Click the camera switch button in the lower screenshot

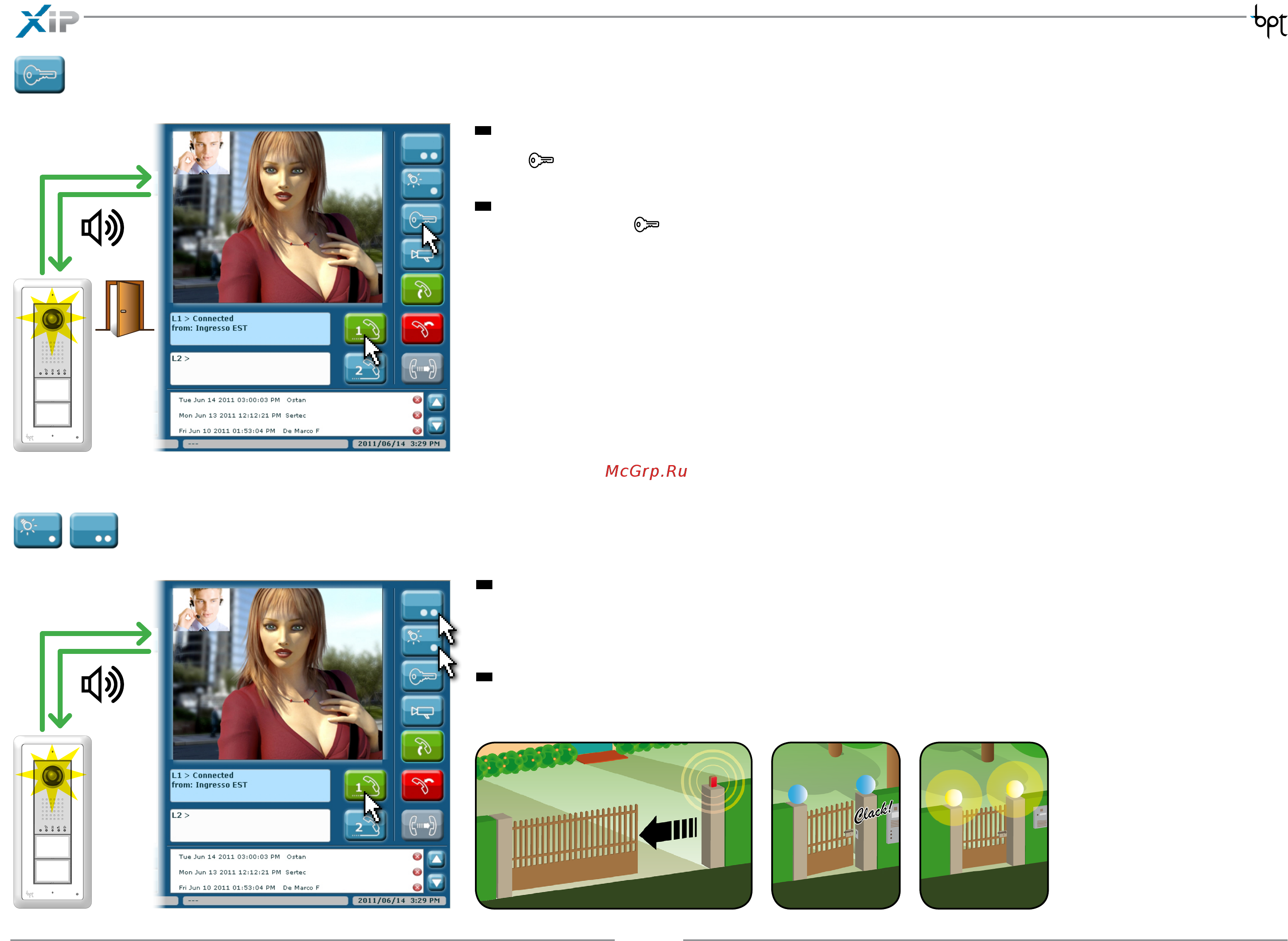(422, 712)
